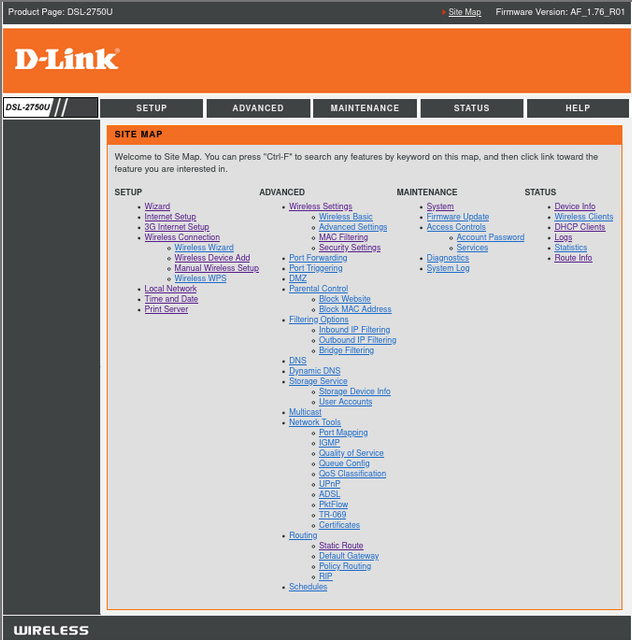Open Queue Config link
This screenshot has height=640, width=632.
[344, 463]
